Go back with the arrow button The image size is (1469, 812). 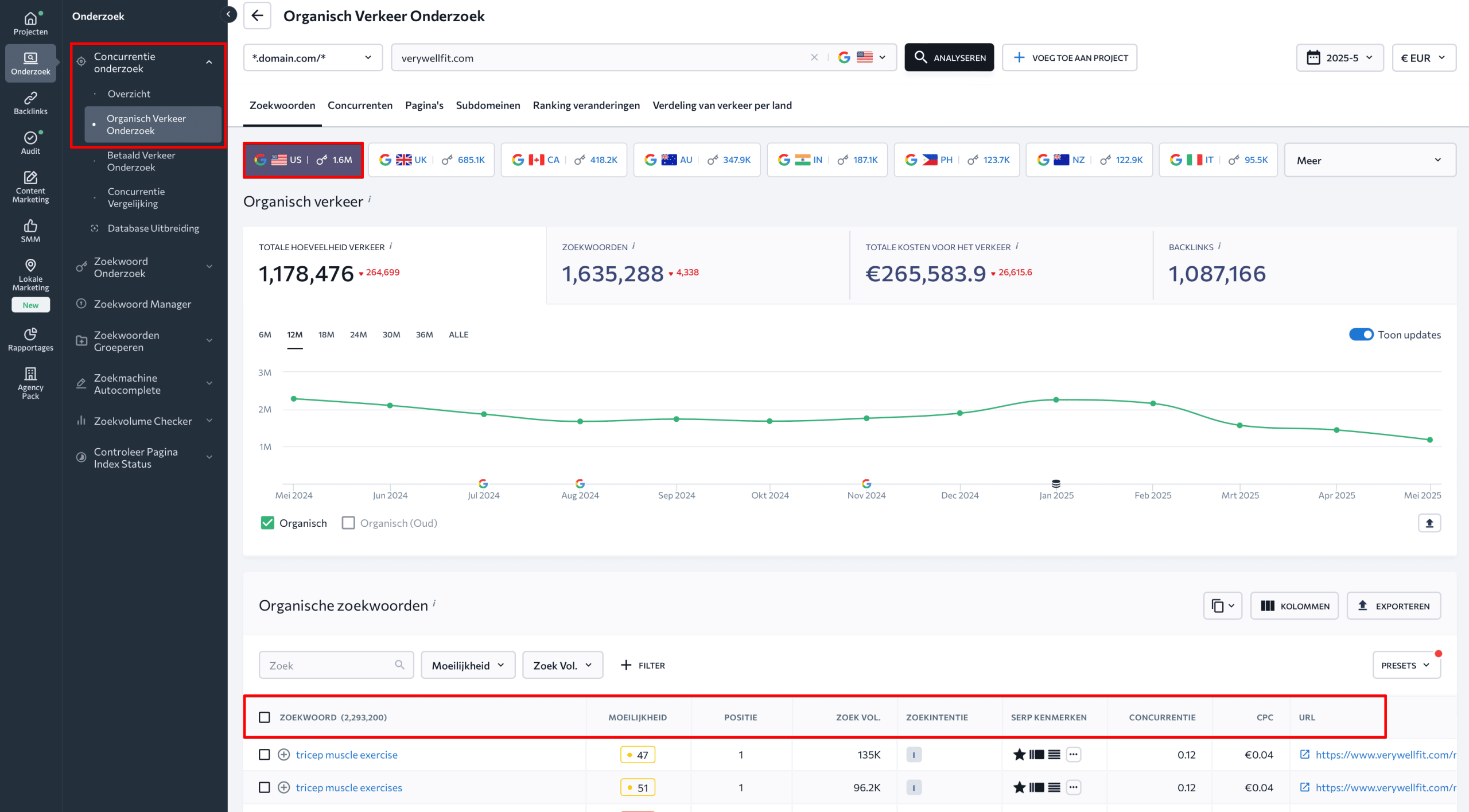(257, 15)
